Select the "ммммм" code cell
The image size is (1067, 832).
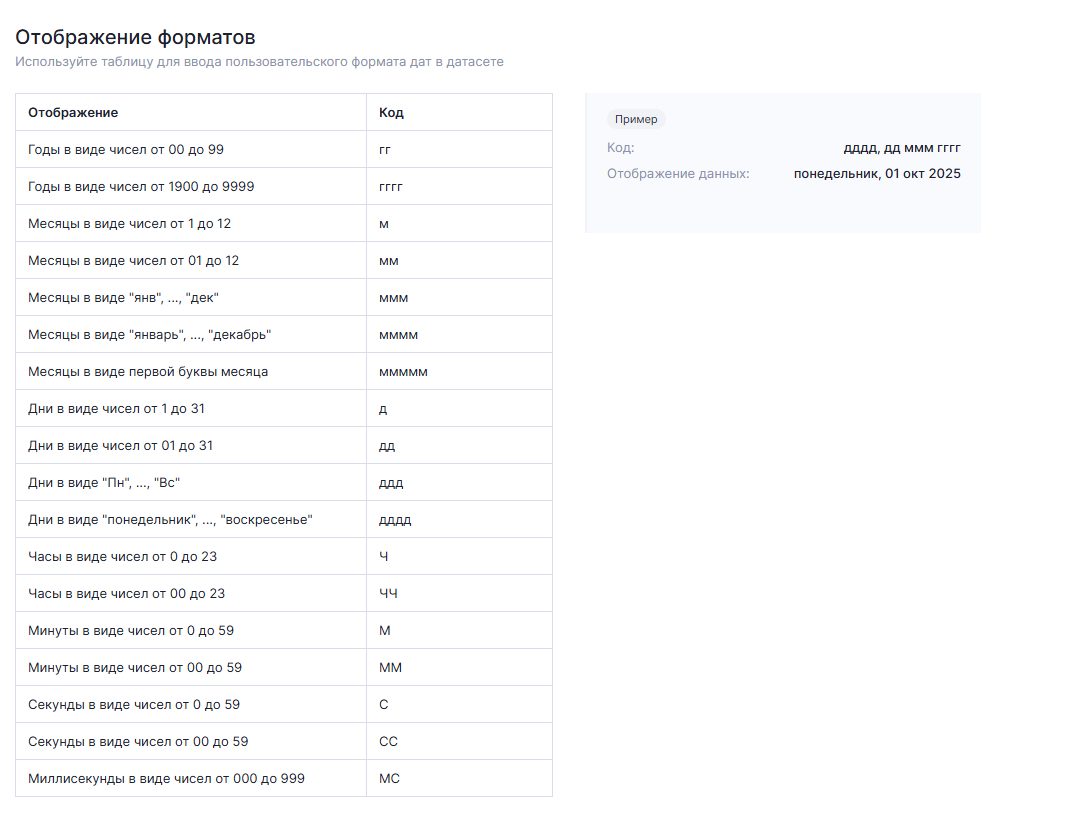[403, 372]
